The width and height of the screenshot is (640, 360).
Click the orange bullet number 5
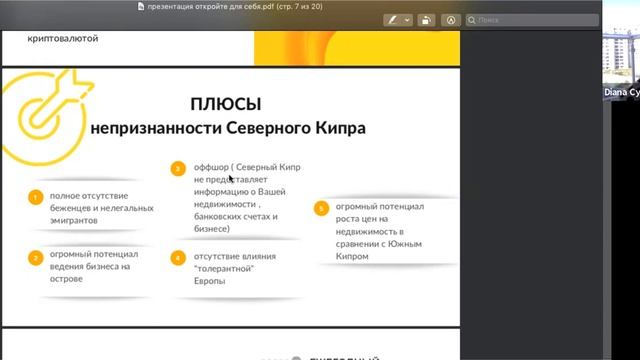tap(321, 208)
